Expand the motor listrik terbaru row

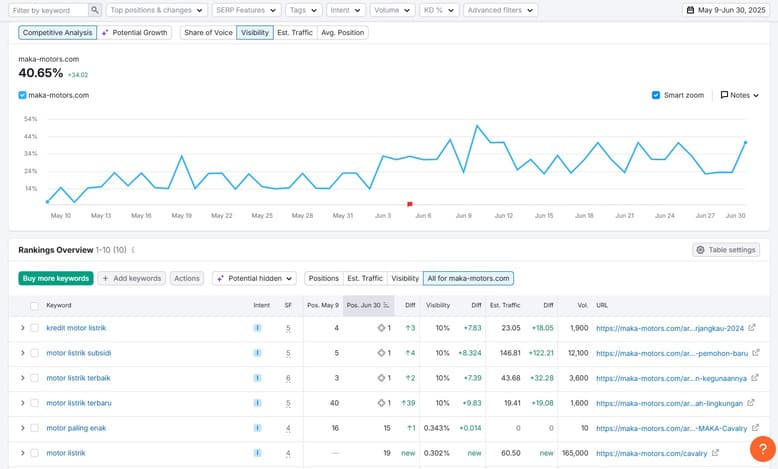point(22,403)
